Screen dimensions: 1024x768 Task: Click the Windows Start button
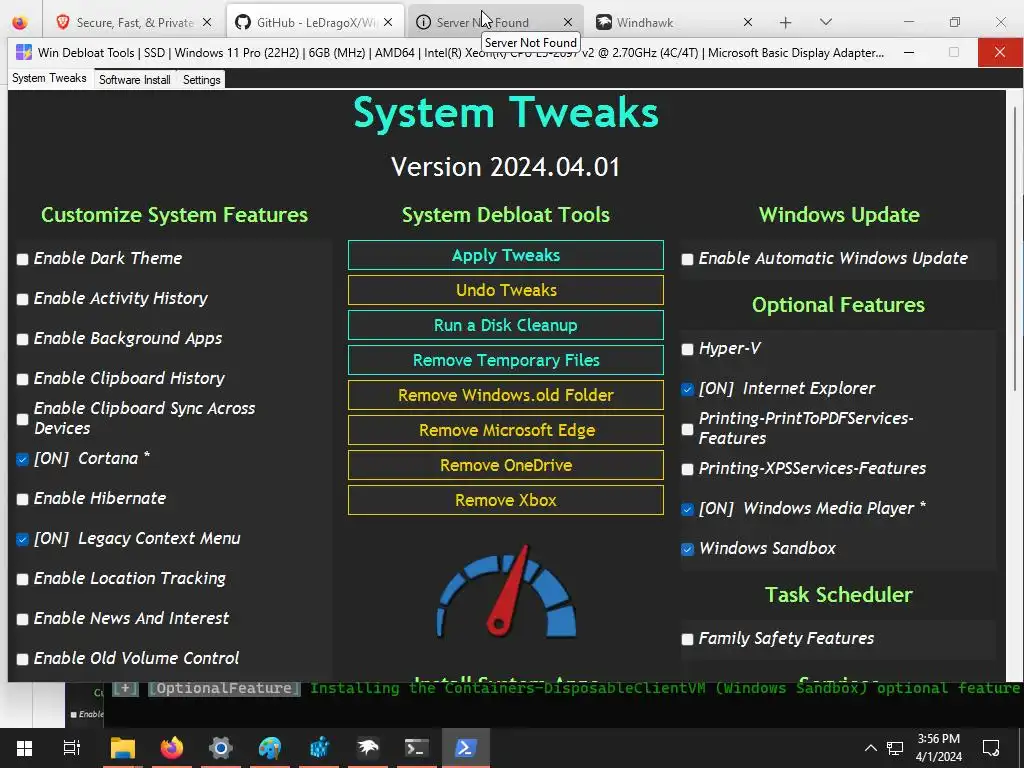(x=24, y=748)
